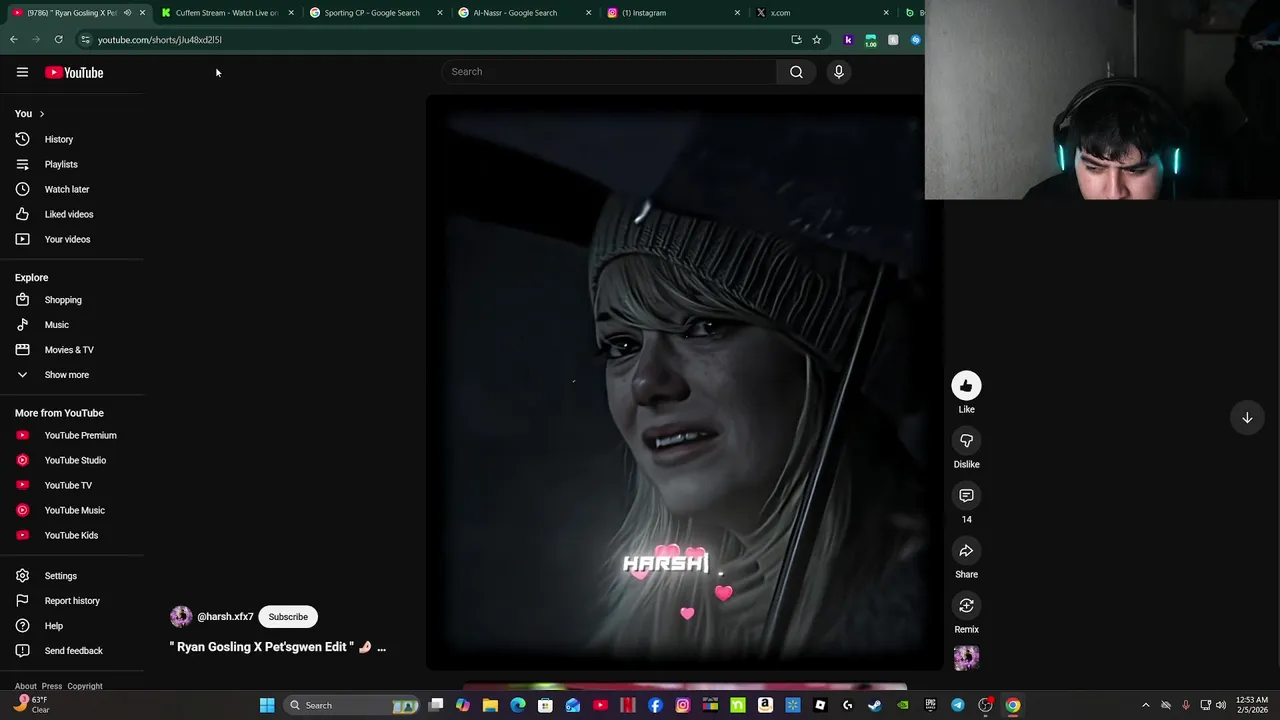Share this Short using arrow icon
Screen dimensions: 1280x720
pos(966,551)
